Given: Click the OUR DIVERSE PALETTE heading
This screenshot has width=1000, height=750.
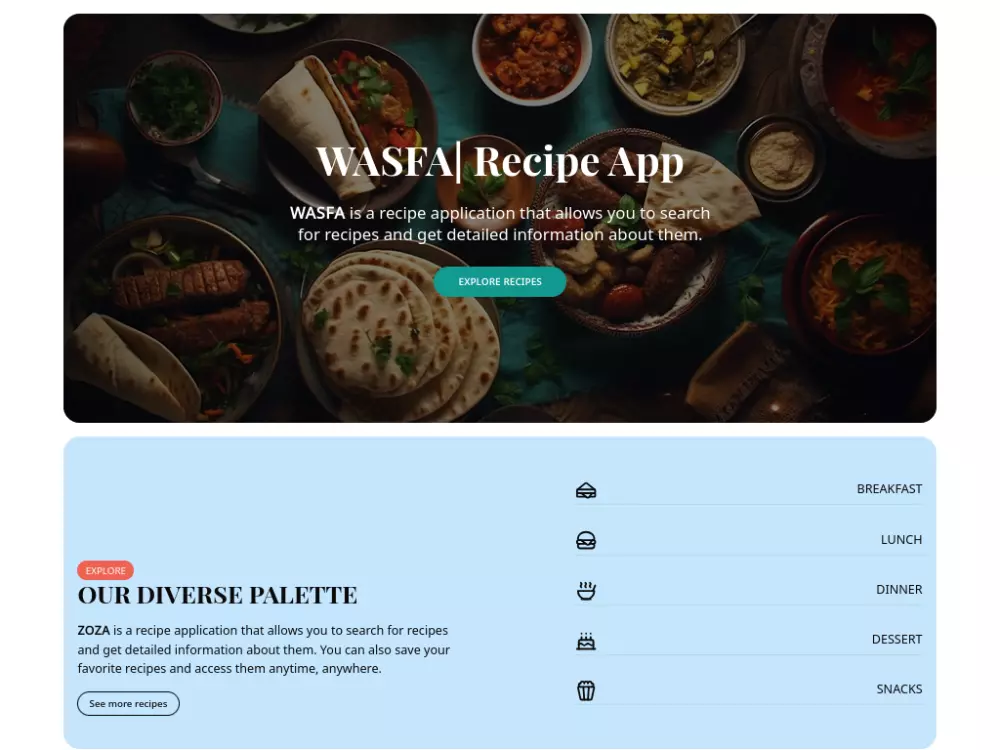Looking at the screenshot, I should 217,595.
